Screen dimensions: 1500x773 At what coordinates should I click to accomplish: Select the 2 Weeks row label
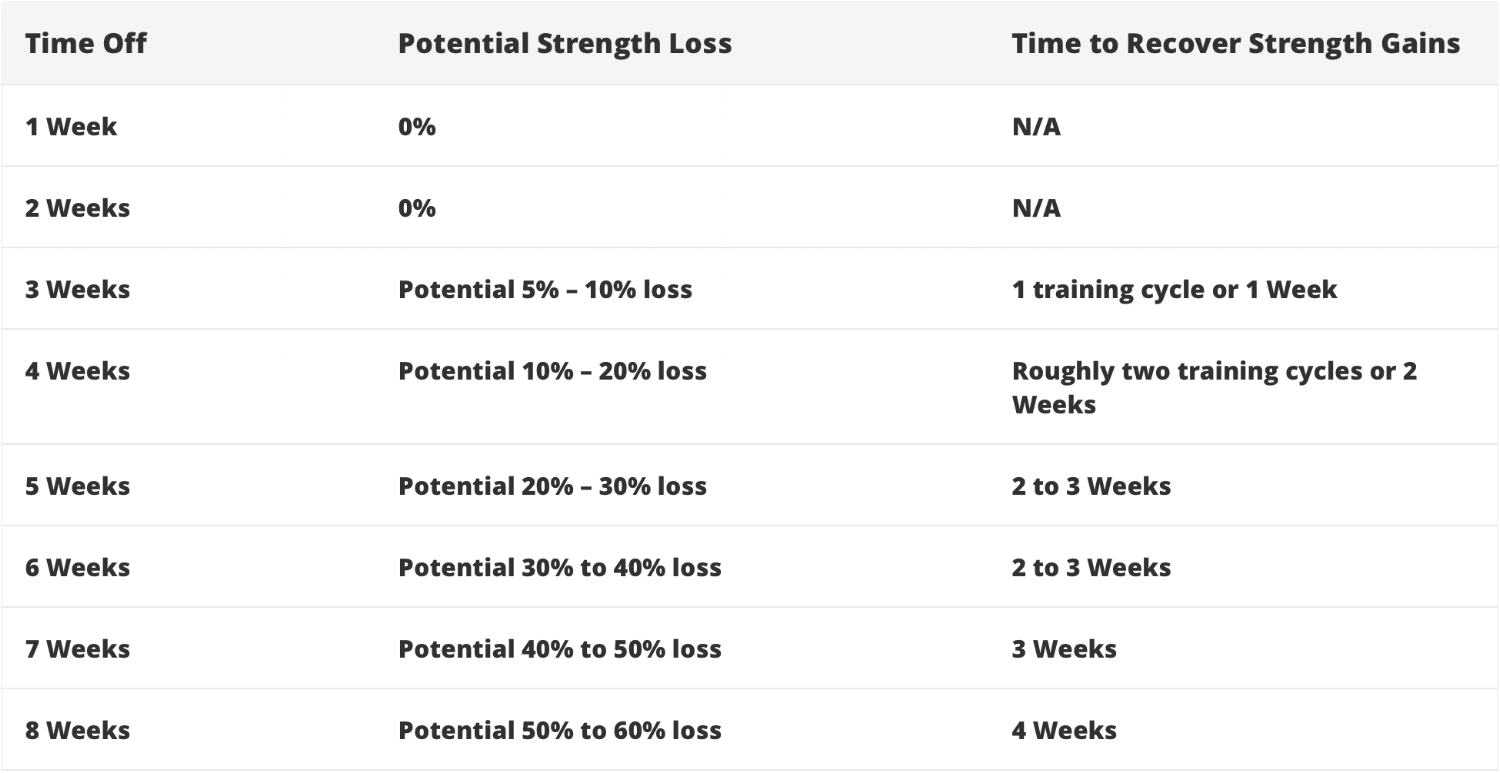[x=78, y=208]
